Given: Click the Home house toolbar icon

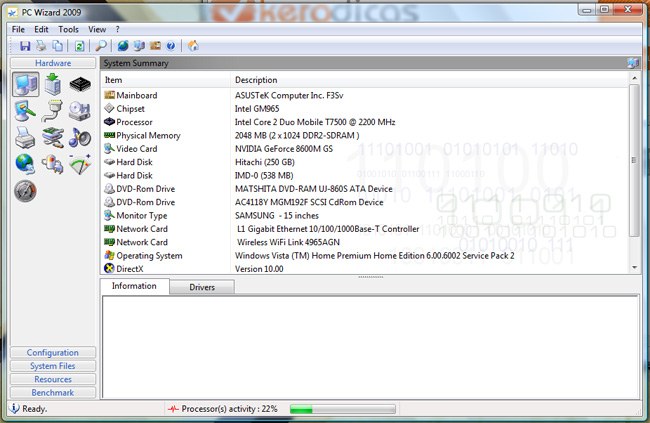Looking at the screenshot, I should click(x=193, y=46).
